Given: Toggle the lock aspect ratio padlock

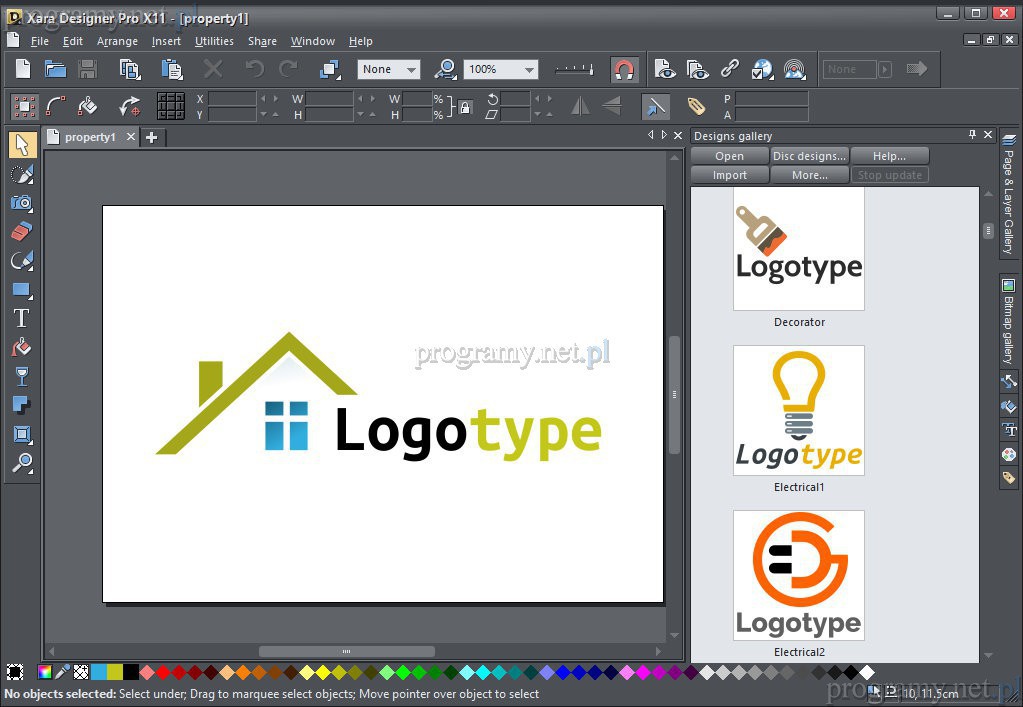Looking at the screenshot, I should click(465, 106).
